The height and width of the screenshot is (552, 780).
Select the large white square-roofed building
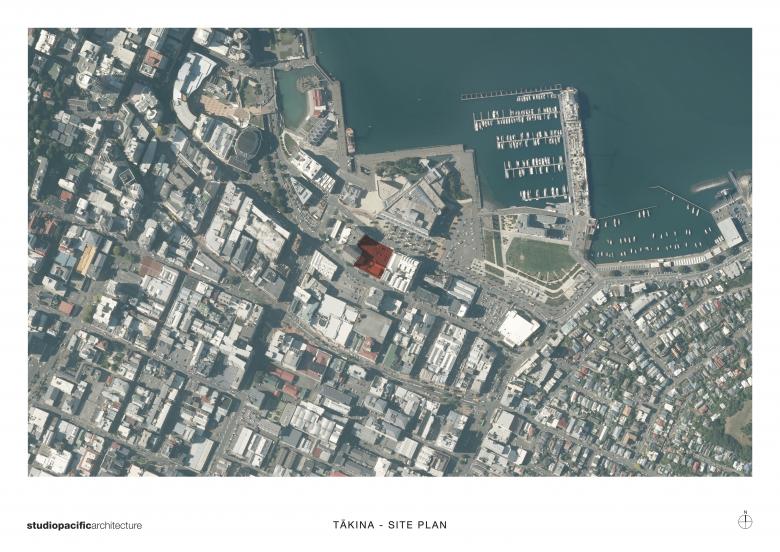pos(518,328)
